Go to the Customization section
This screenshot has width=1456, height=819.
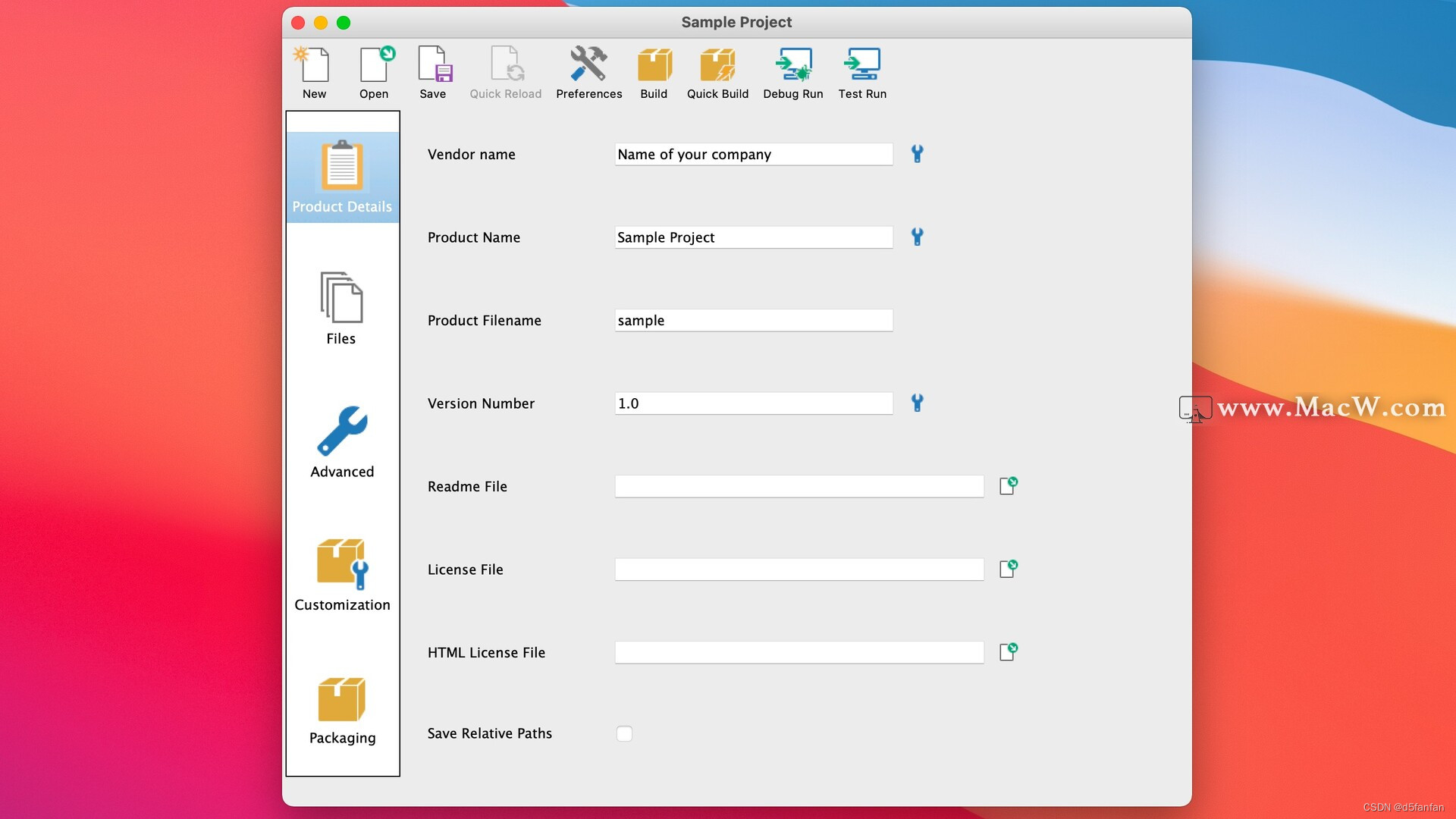click(342, 575)
